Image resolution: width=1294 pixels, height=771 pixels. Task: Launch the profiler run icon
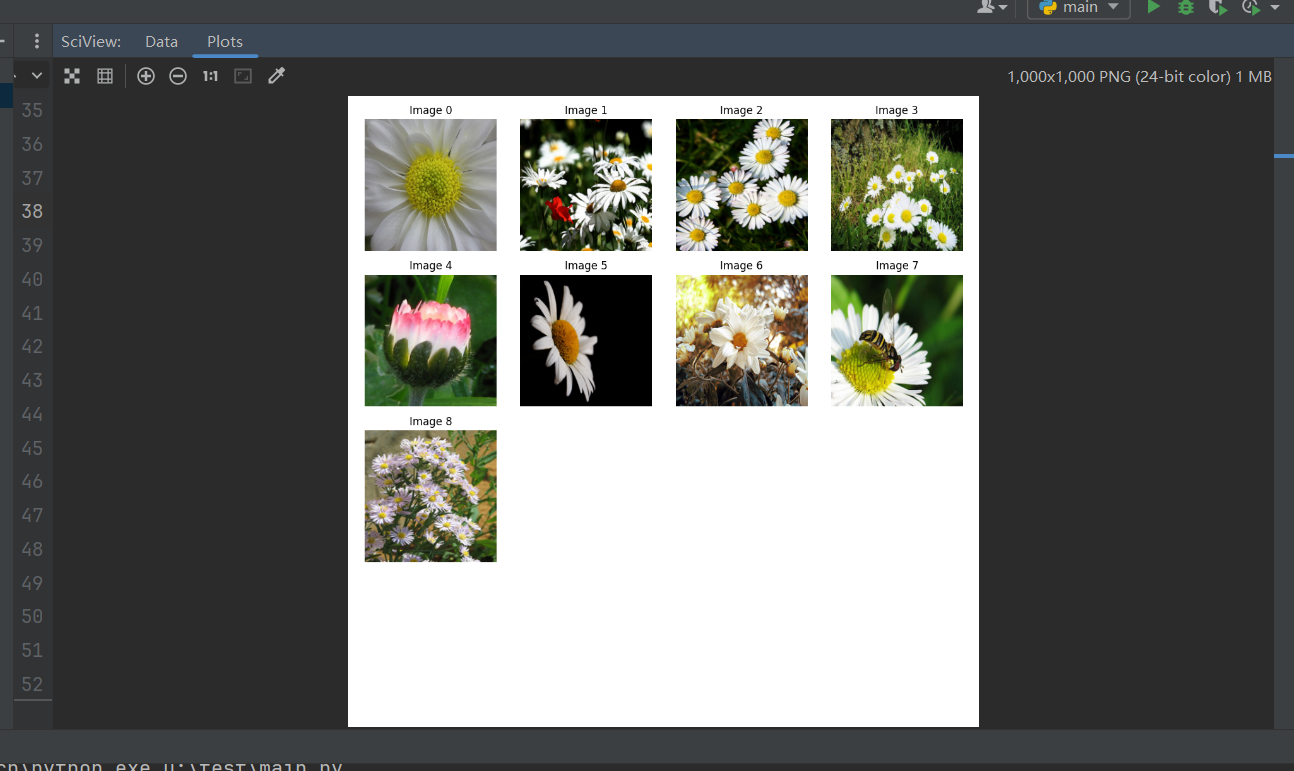pos(1251,7)
